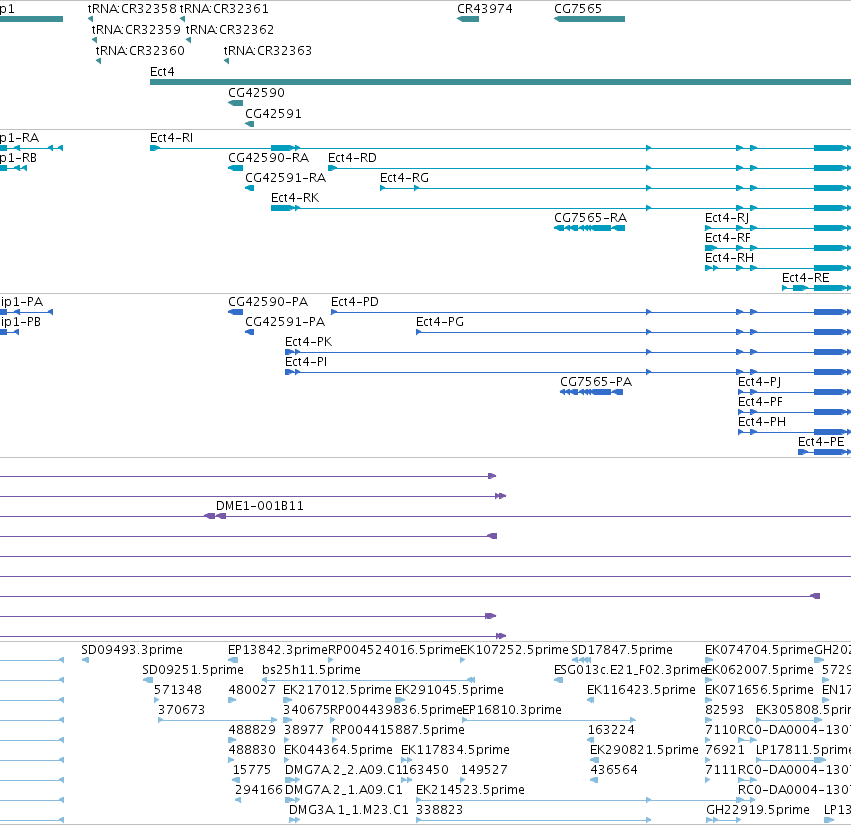
Task: Open the CG42590-PA protein feature
Action: click(236, 312)
